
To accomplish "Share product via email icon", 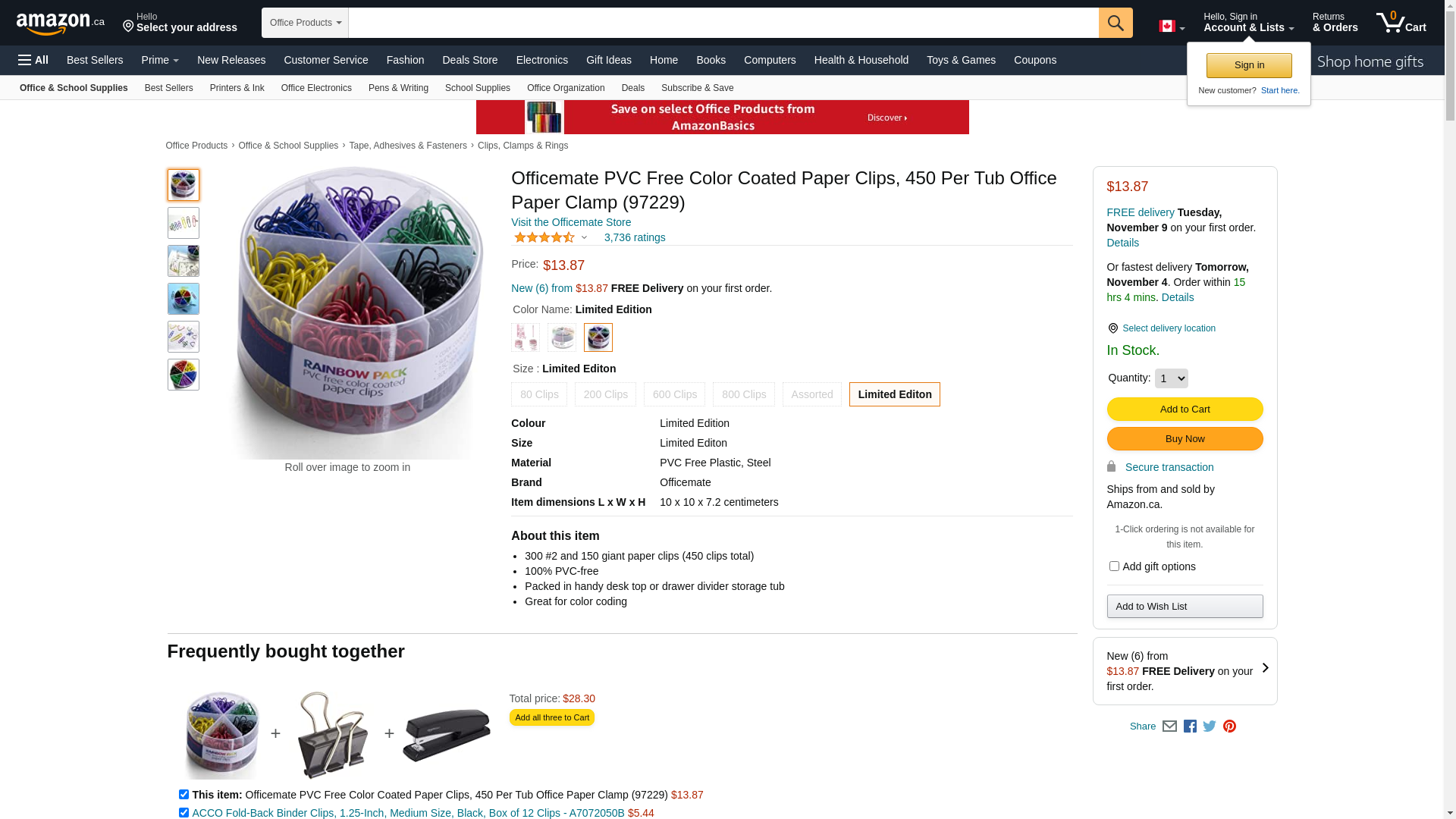I will (1169, 726).
